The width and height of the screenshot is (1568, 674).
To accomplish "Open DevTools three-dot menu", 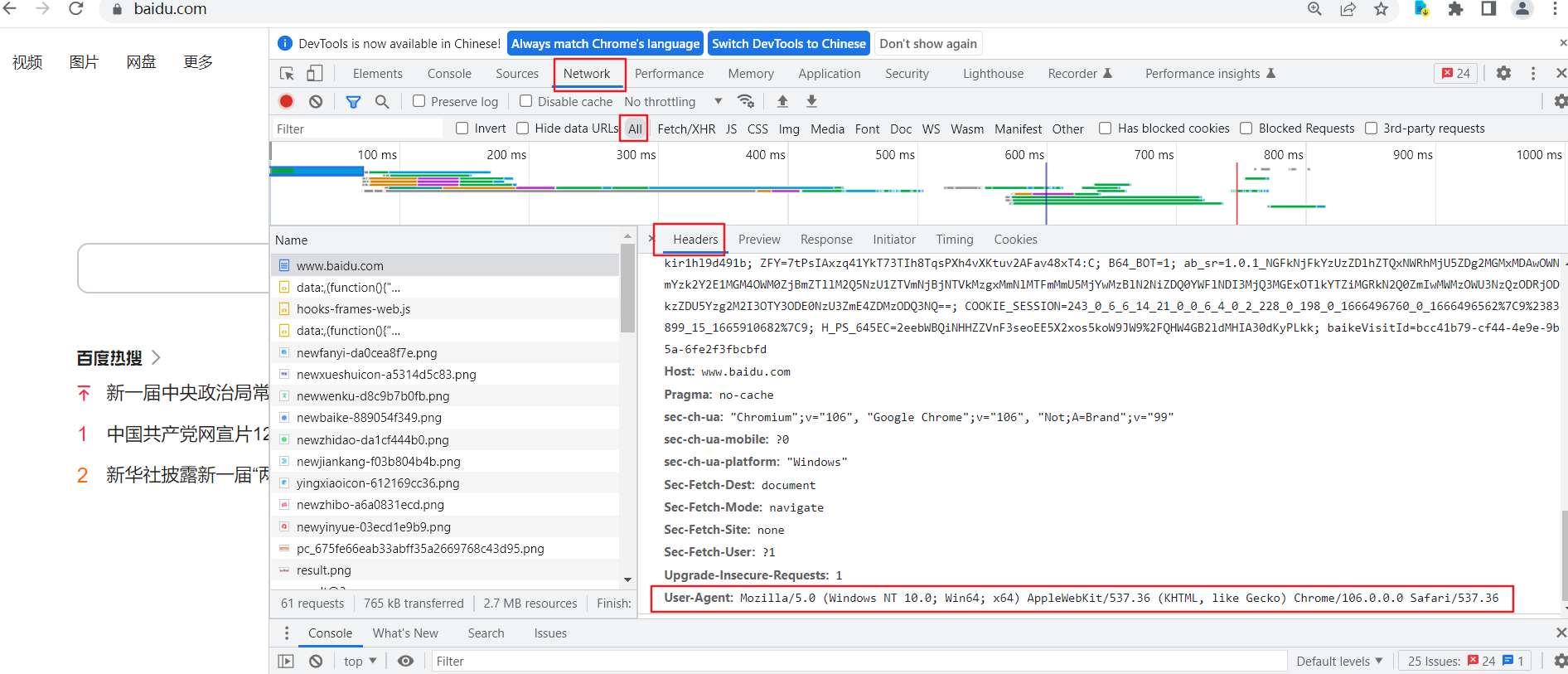I will point(1533,73).
